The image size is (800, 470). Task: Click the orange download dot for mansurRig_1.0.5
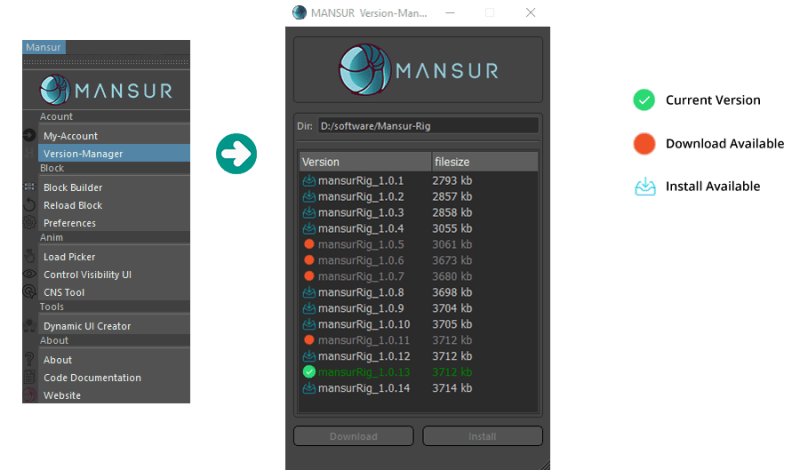309,244
